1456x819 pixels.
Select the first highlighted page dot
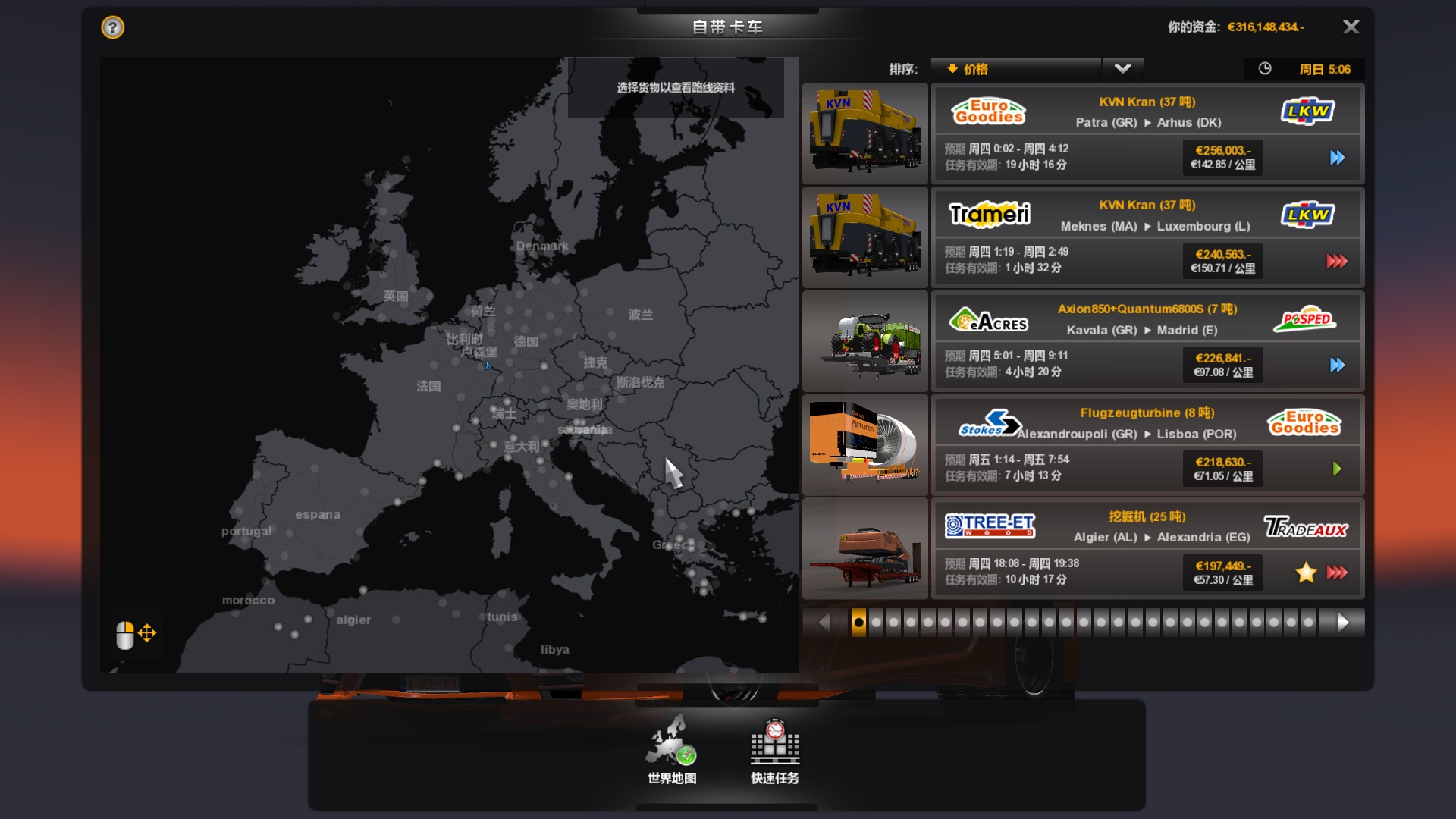[858, 623]
